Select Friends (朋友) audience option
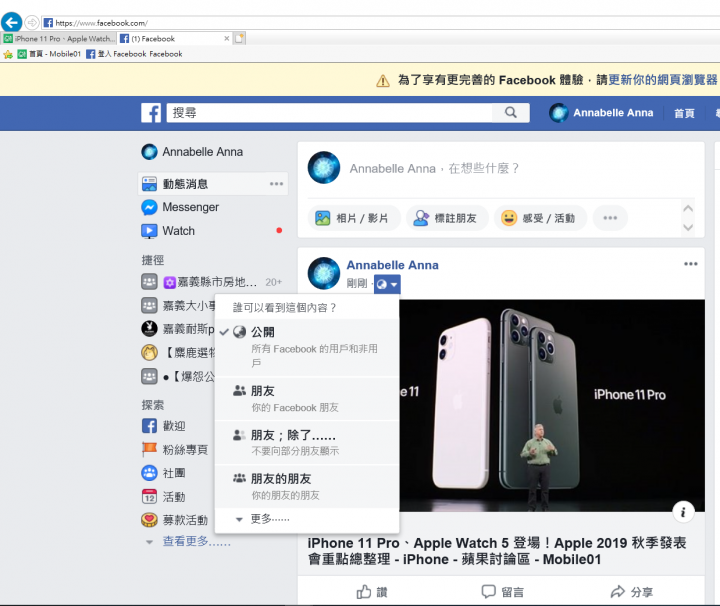This screenshot has width=720, height=606. point(307,398)
